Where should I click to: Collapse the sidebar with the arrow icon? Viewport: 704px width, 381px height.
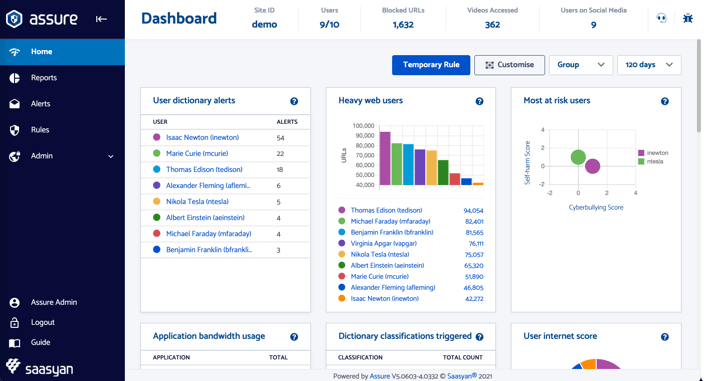click(x=101, y=19)
